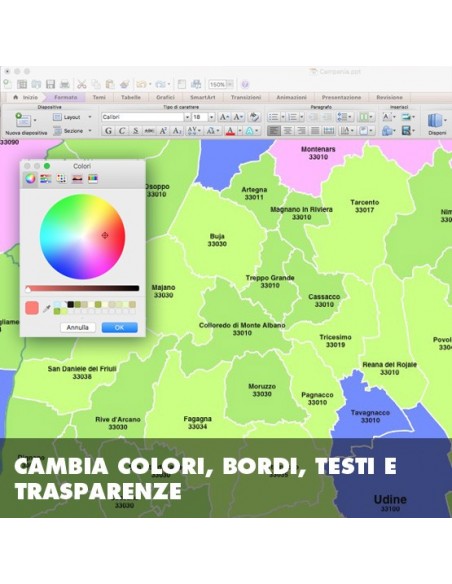Open font color dropdown arrow
Screen dimensions: 452x584
click(240, 131)
